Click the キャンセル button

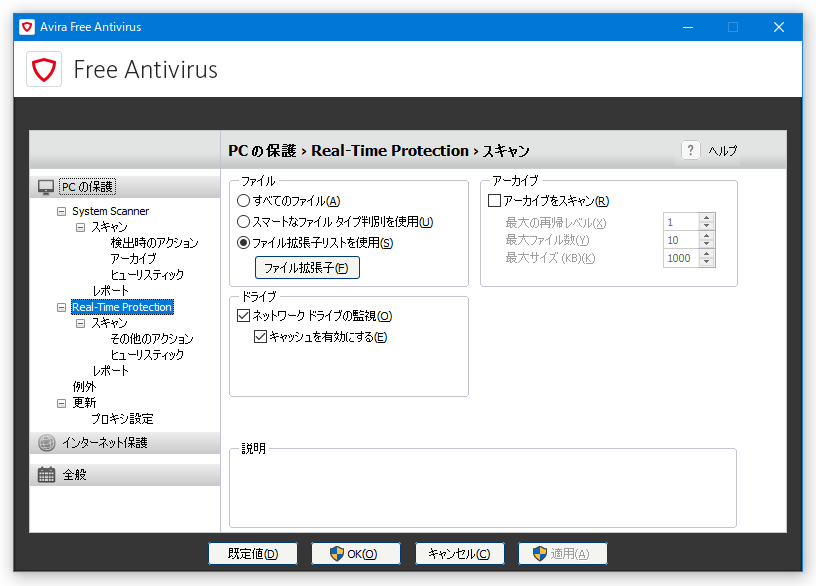[460, 554]
